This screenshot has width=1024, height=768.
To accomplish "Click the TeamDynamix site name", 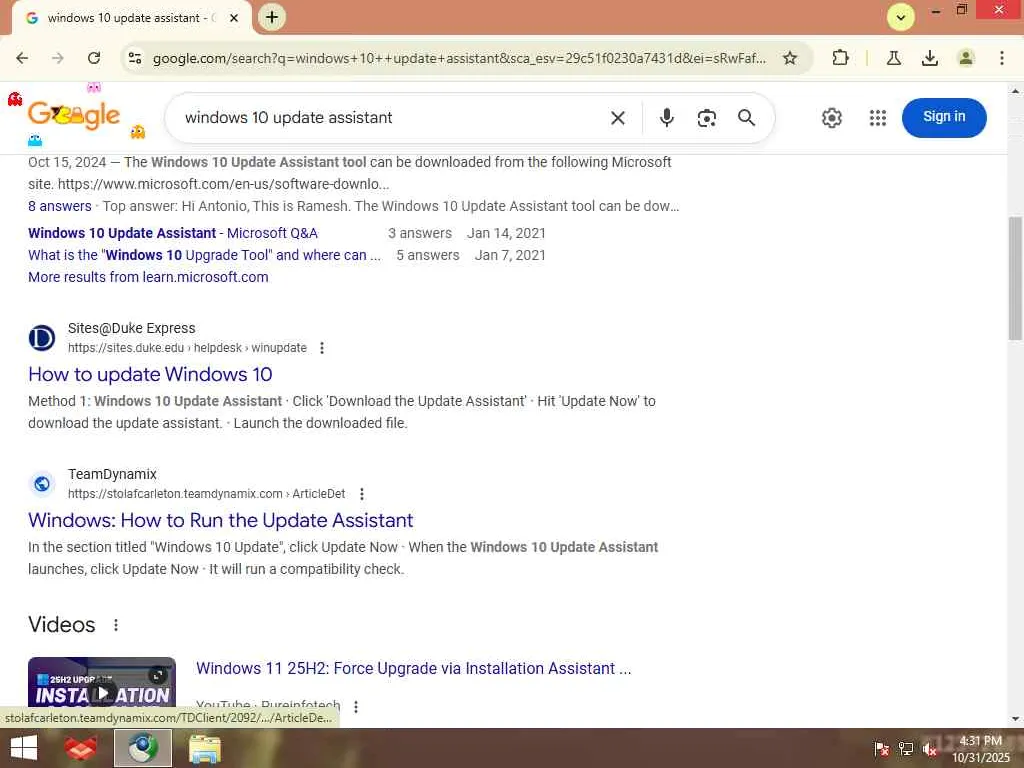I will click(x=112, y=475).
